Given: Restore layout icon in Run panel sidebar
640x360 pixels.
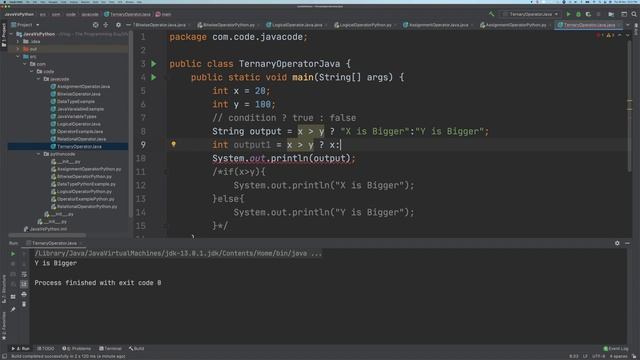Looking at the screenshot, I should [x=13, y=297].
